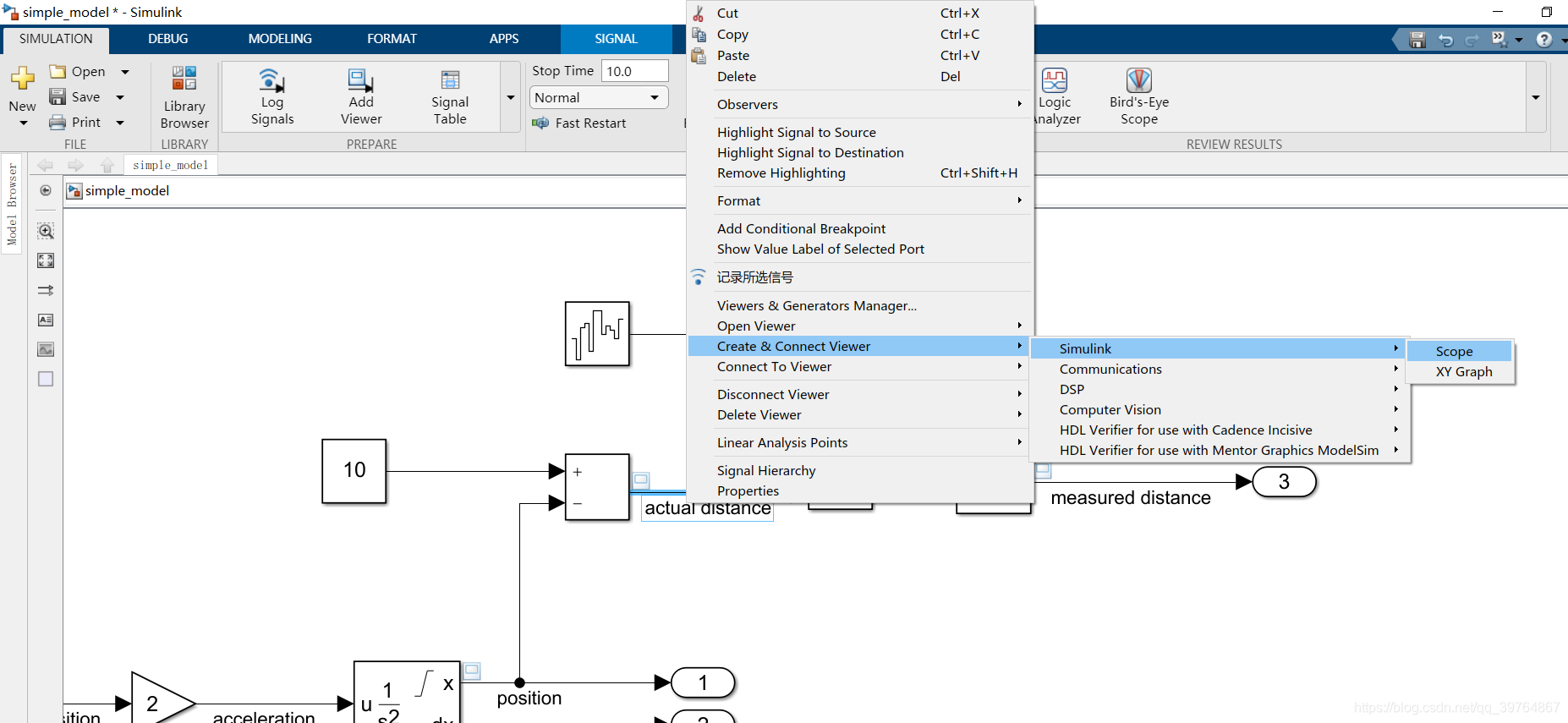Open the Normal simulation mode dropdown
The width and height of the screenshot is (1568, 723).
[x=599, y=97]
